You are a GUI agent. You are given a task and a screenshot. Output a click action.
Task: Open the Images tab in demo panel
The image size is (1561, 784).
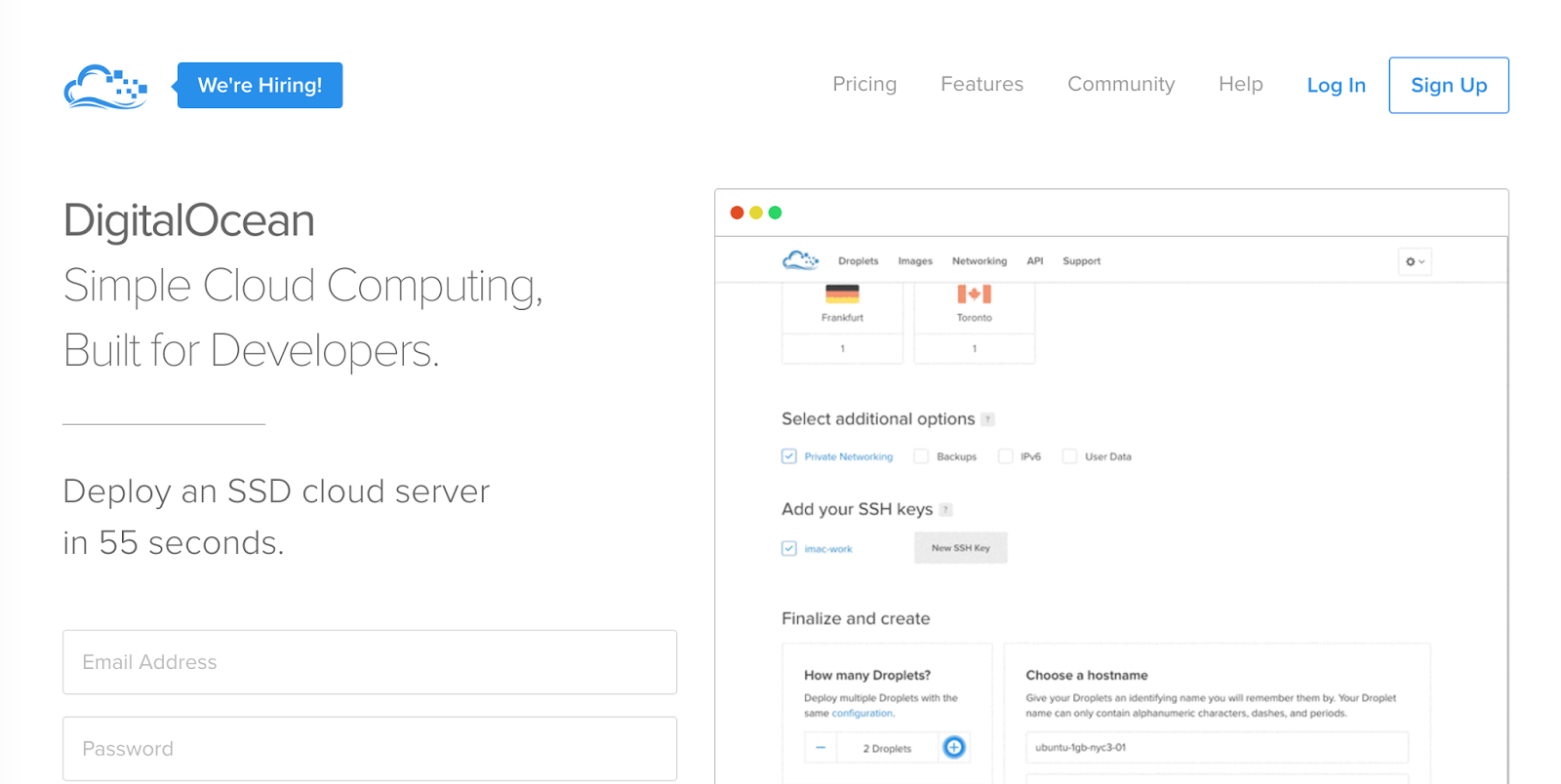tap(915, 261)
